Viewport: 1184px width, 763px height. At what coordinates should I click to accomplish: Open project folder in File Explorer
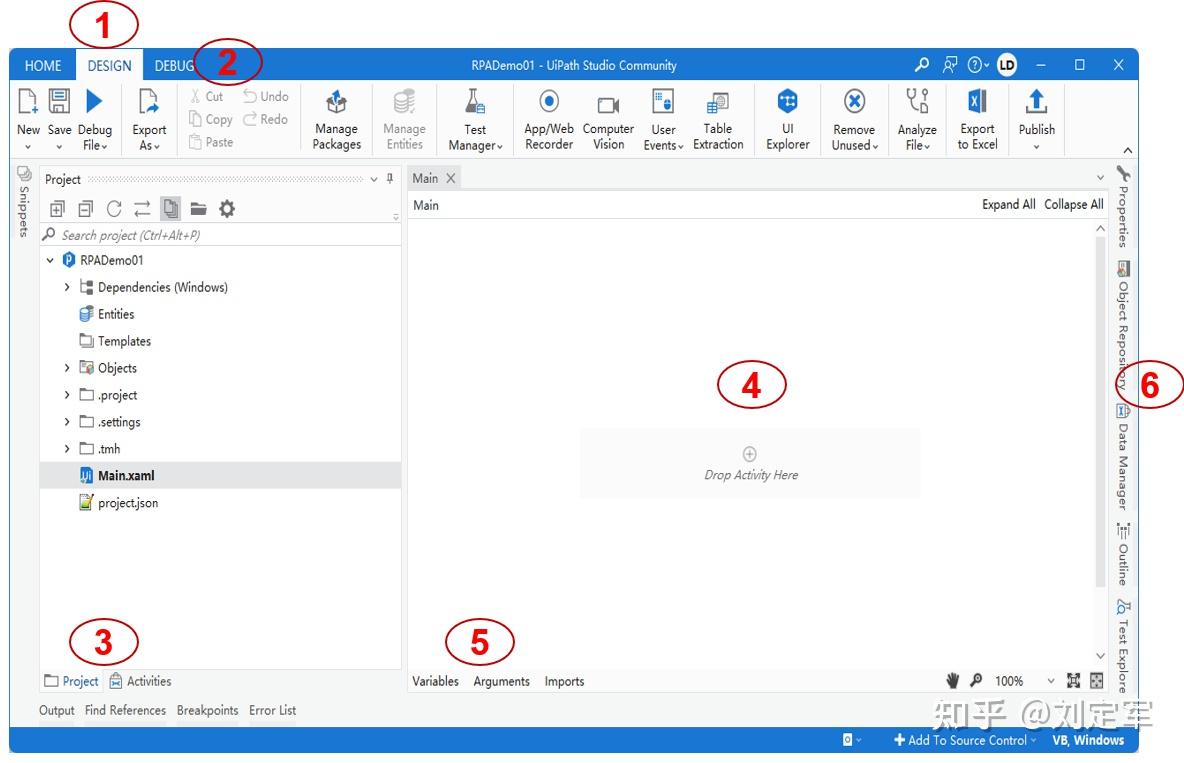(x=199, y=209)
